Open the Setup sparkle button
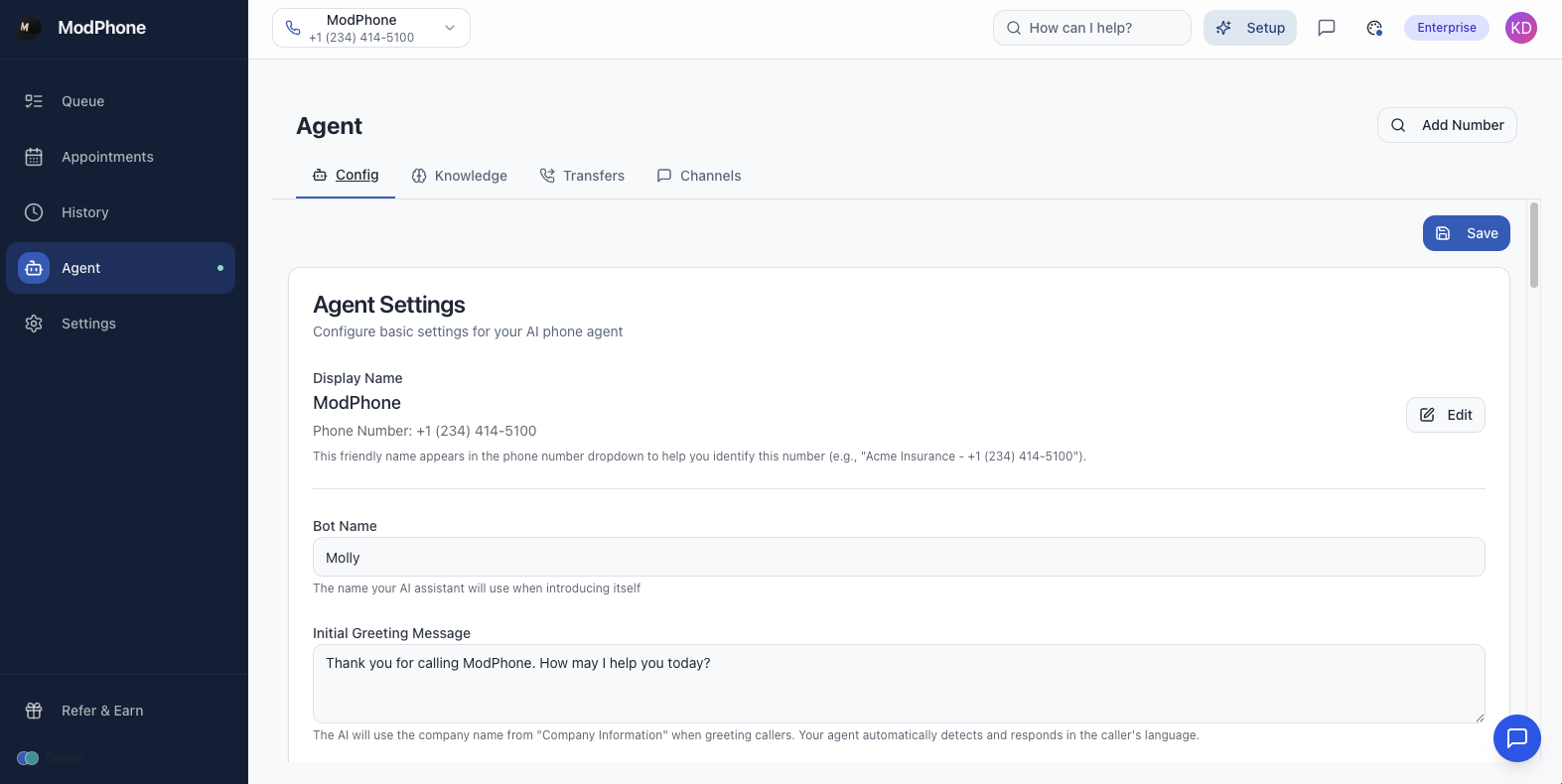 click(1250, 28)
